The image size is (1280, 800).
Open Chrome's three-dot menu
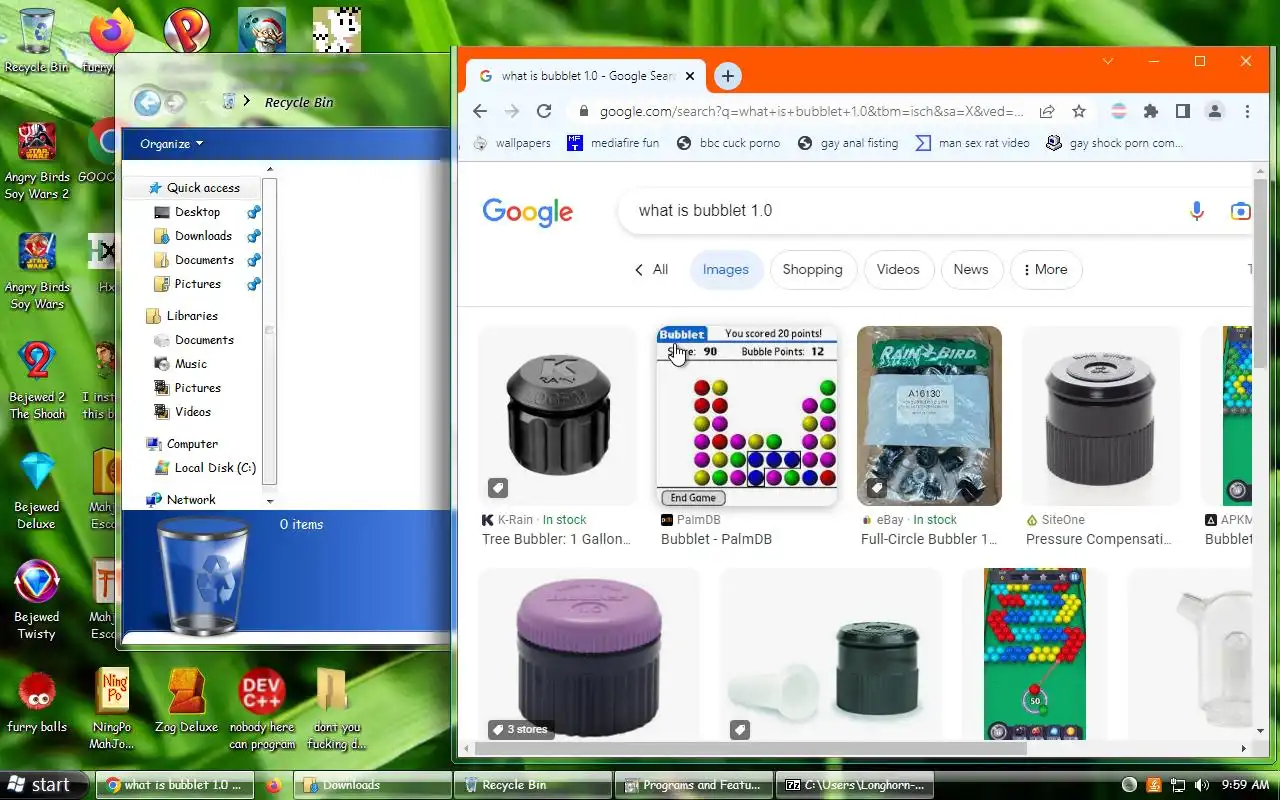[x=1247, y=111]
